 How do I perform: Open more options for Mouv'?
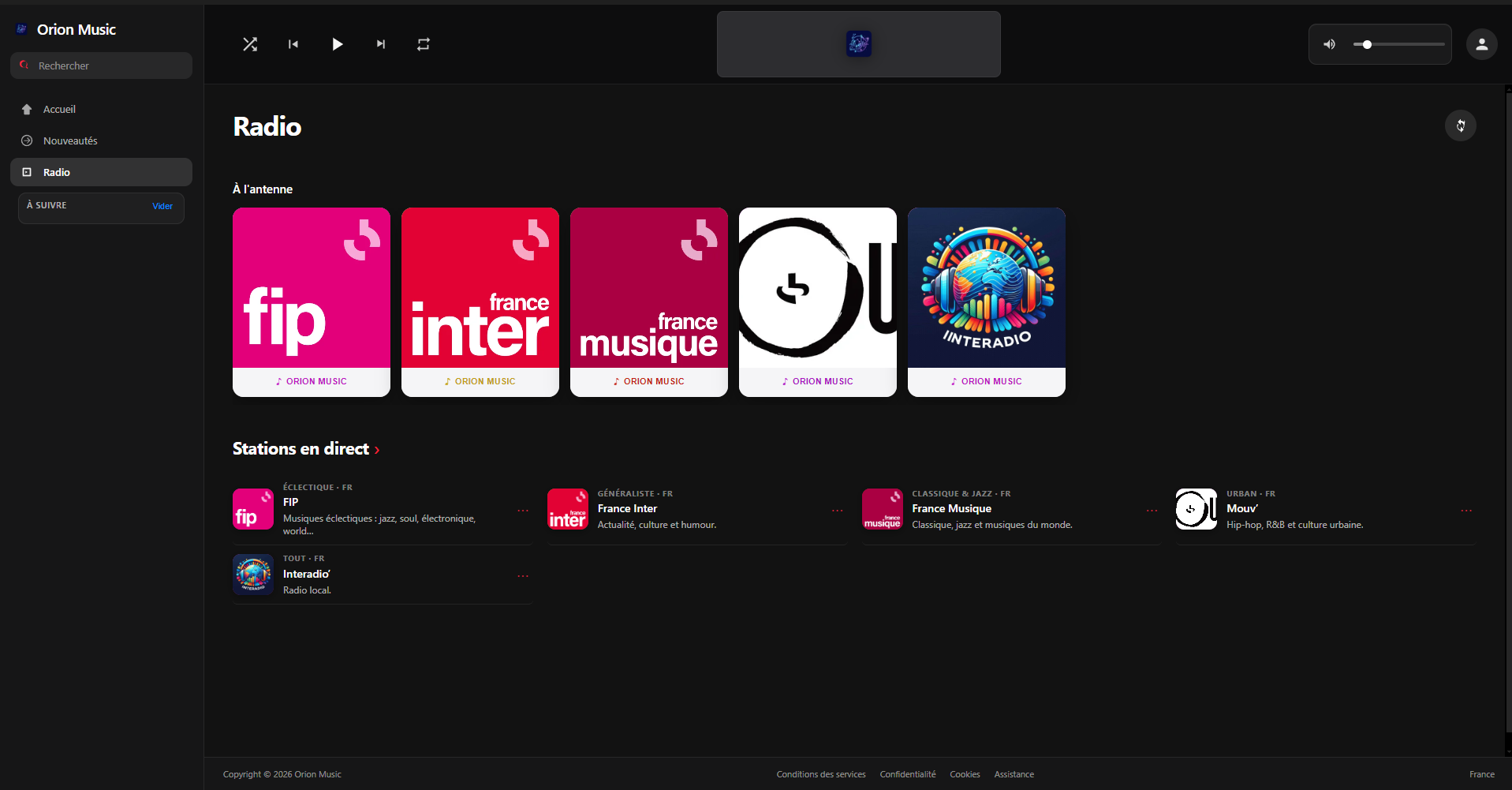[x=1466, y=511]
